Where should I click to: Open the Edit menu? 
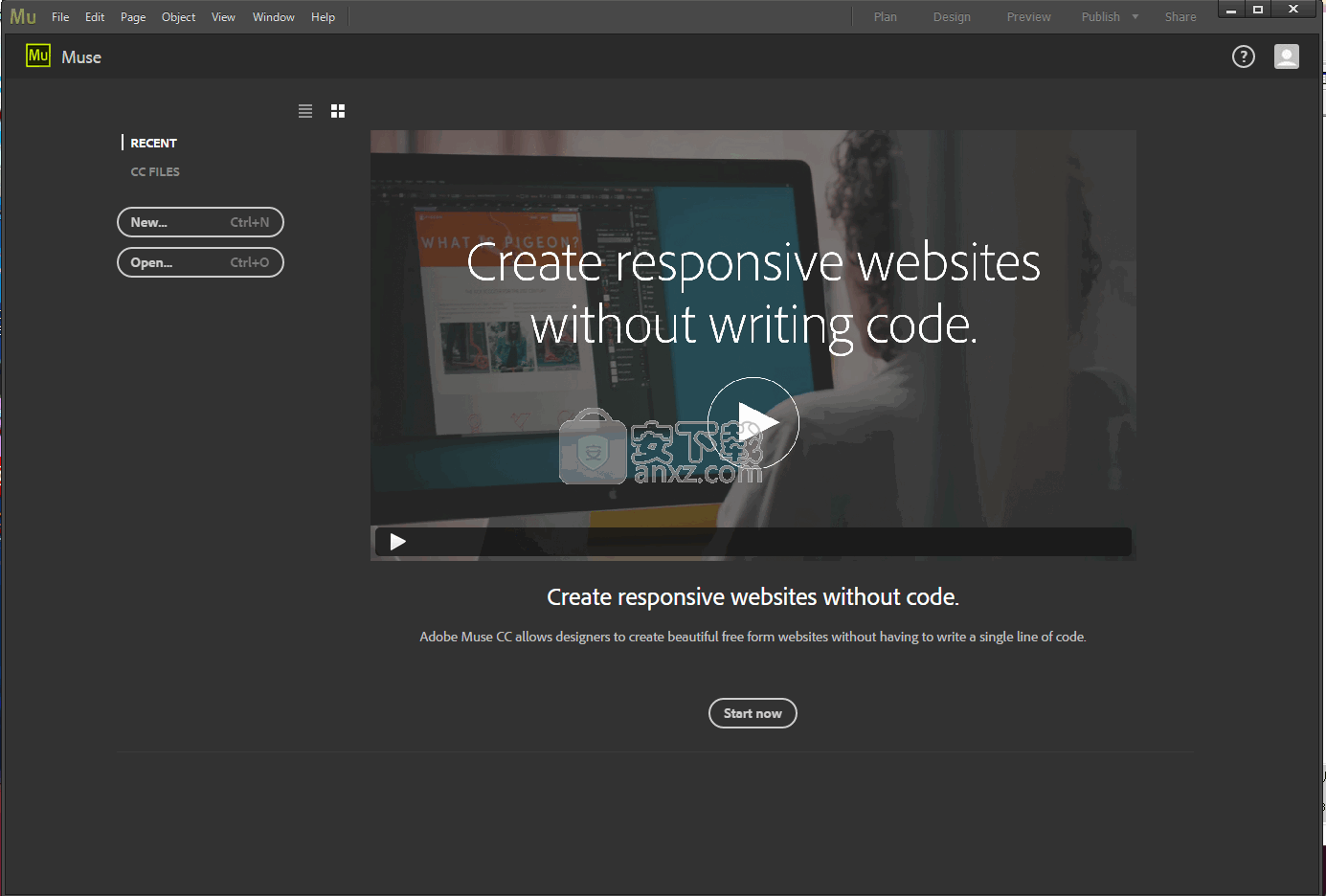95,17
